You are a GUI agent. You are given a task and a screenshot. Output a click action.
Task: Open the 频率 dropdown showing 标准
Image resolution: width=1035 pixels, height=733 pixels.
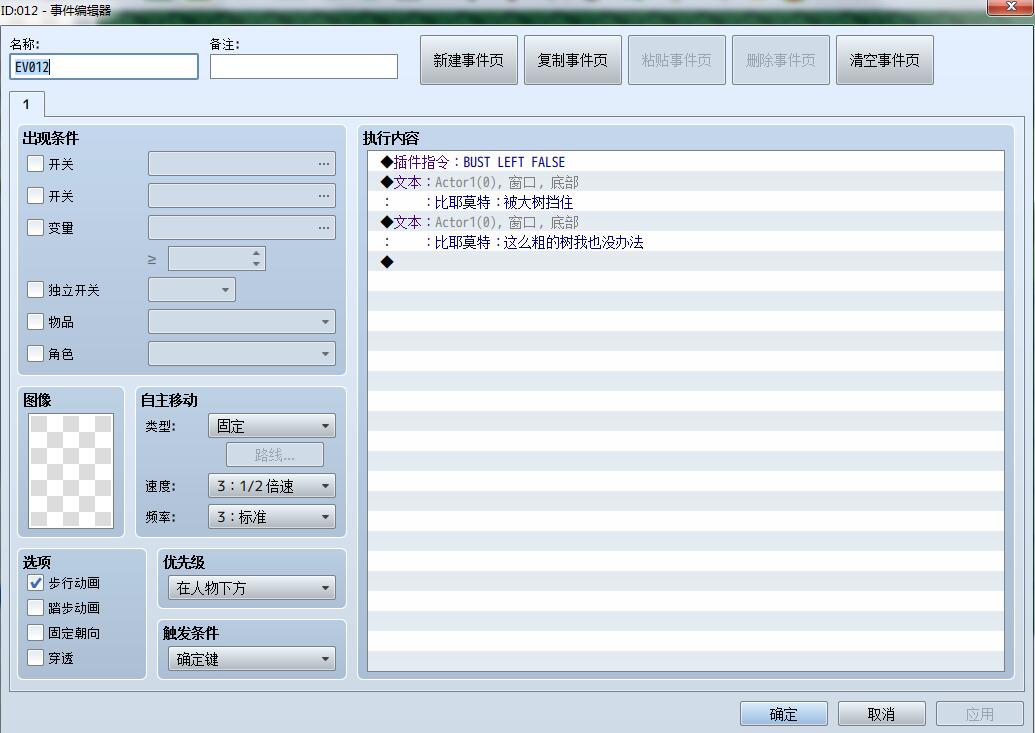(271, 517)
